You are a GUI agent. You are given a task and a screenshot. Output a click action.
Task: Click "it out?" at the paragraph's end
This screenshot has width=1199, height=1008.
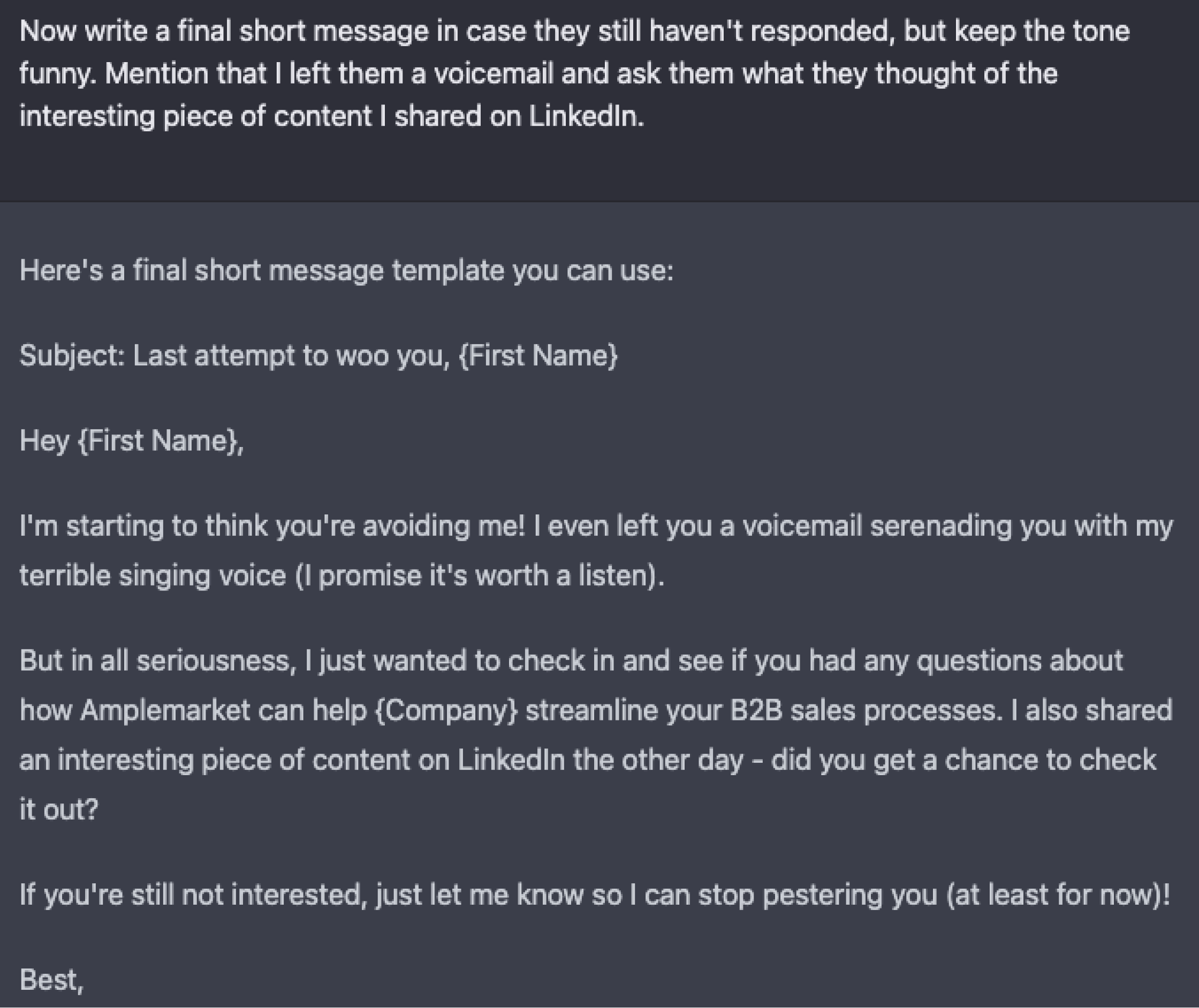tap(59, 810)
